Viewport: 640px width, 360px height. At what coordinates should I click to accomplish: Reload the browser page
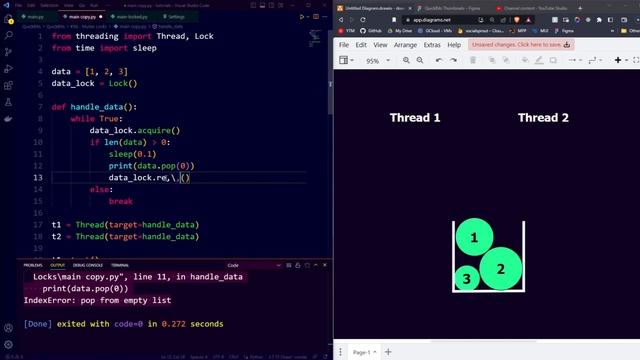(x=363, y=20)
